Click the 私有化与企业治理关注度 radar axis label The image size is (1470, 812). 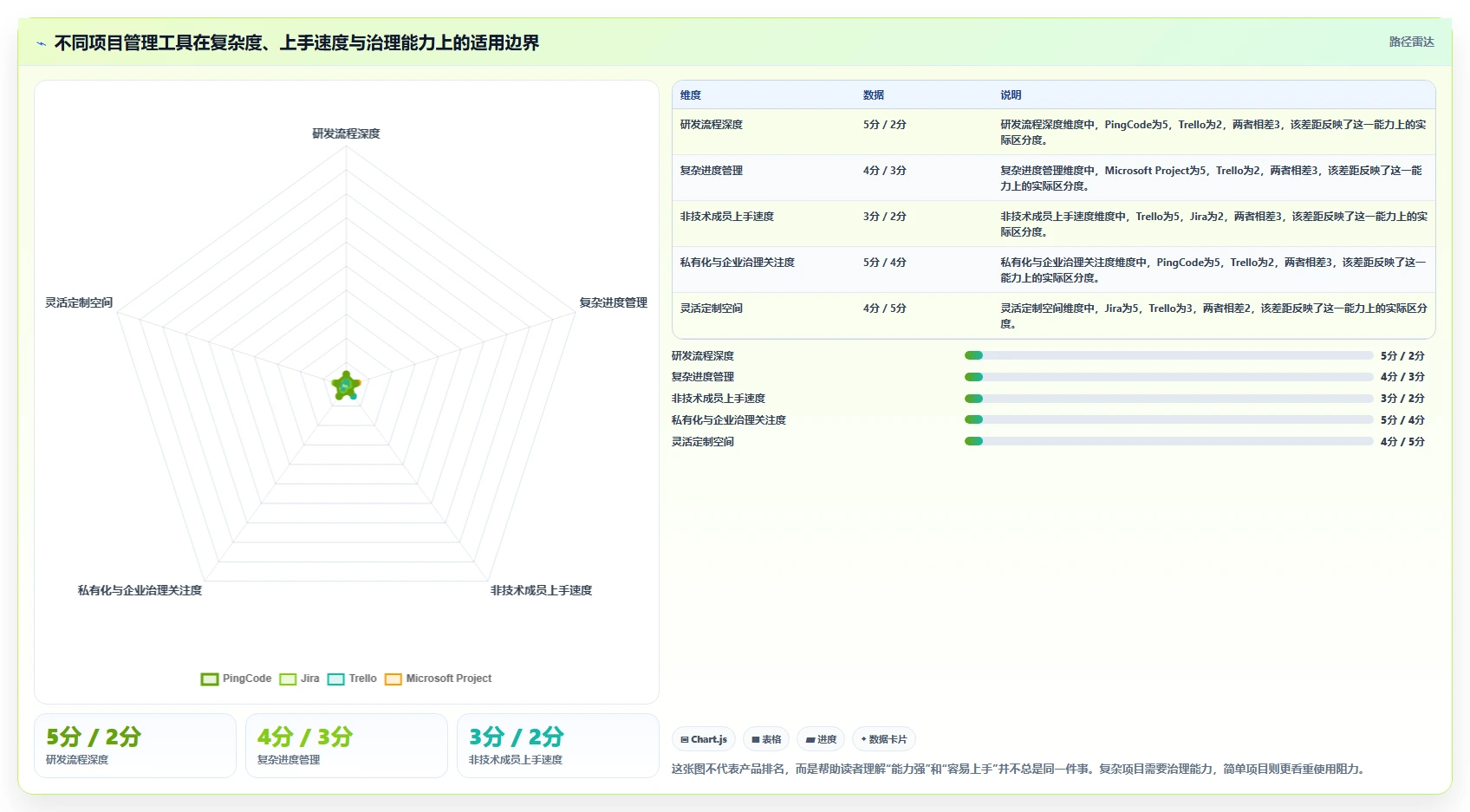pos(140,590)
